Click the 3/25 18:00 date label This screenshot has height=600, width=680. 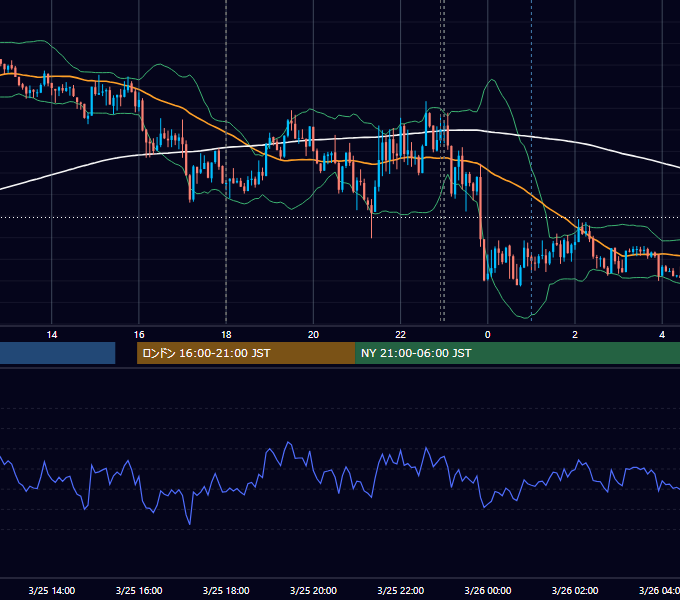coord(226,590)
